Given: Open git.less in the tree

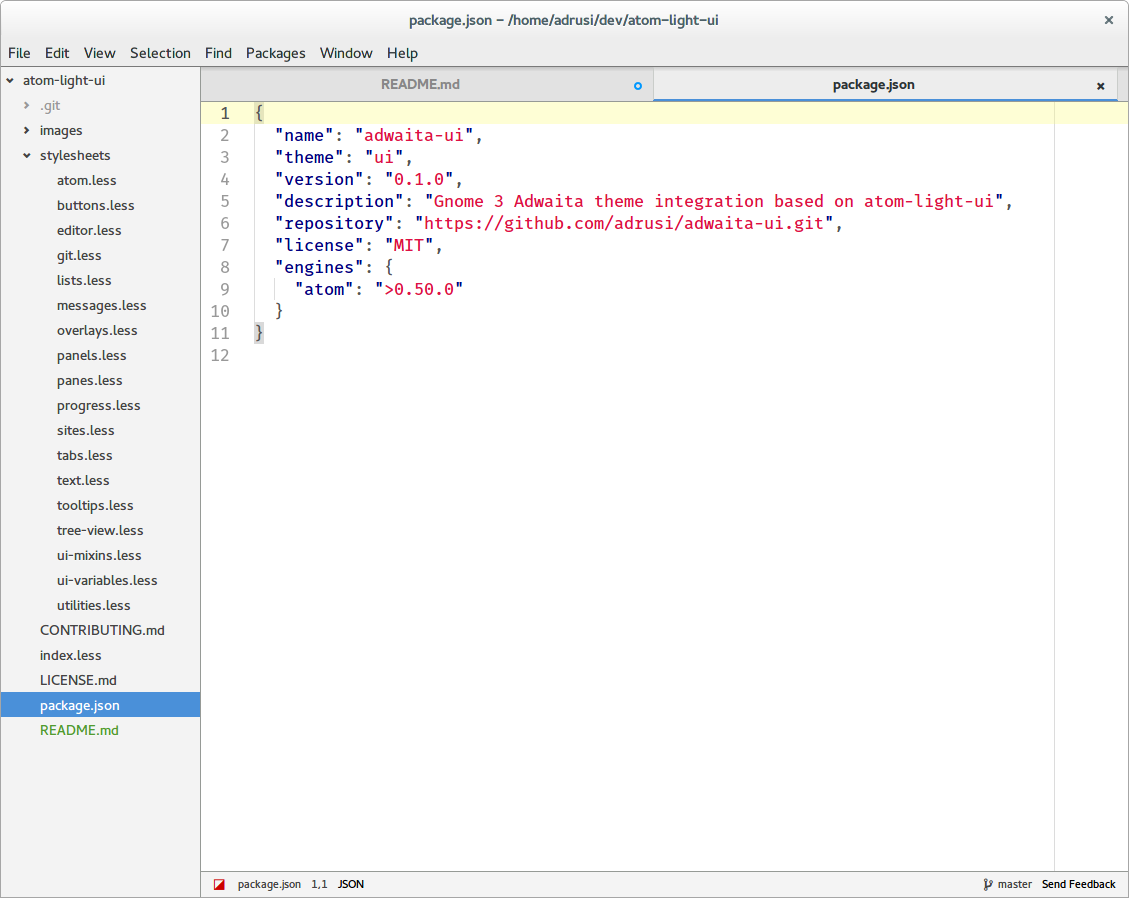Looking at the screenshot, I should click(x=79, y=256).
